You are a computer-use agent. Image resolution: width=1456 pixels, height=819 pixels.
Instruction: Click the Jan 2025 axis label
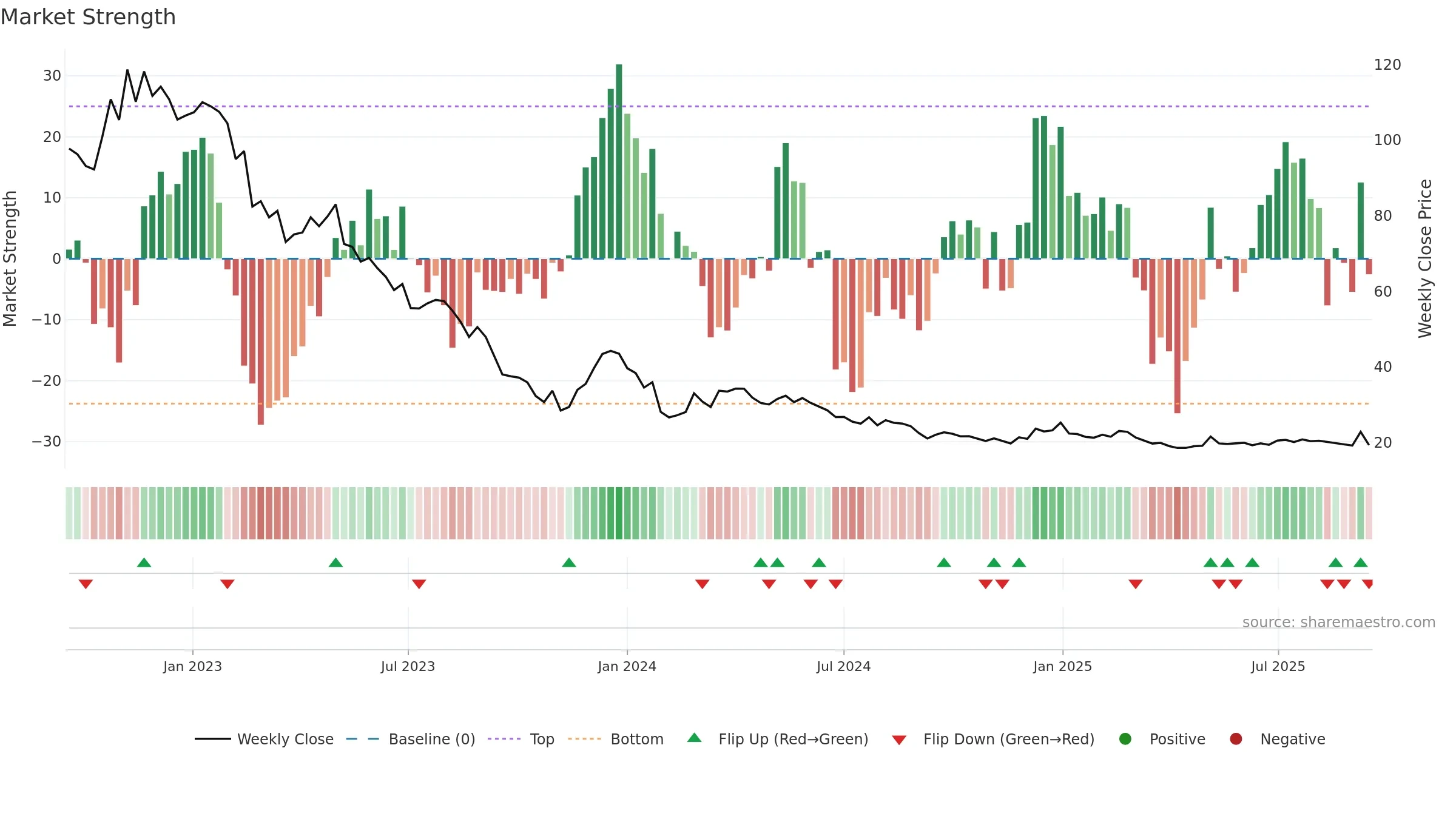click(x=1062, y=667)
